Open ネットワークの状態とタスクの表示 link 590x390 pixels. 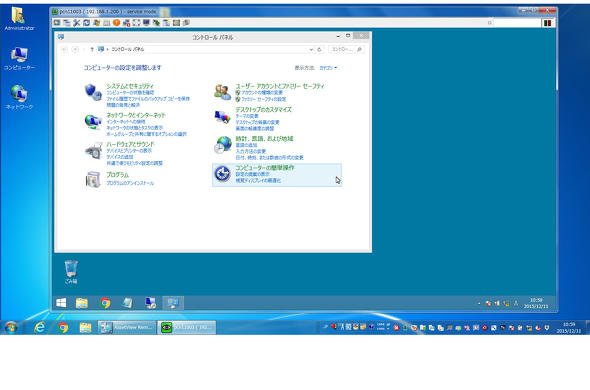click(135, 128)
